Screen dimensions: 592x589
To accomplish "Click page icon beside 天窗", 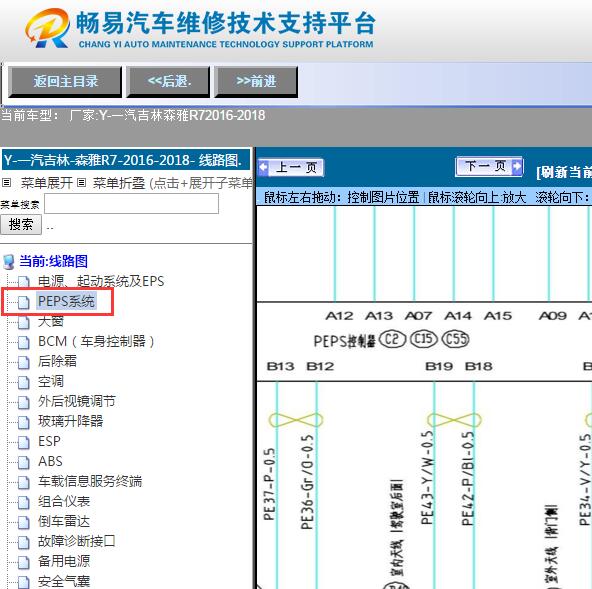I will [23, 322].
